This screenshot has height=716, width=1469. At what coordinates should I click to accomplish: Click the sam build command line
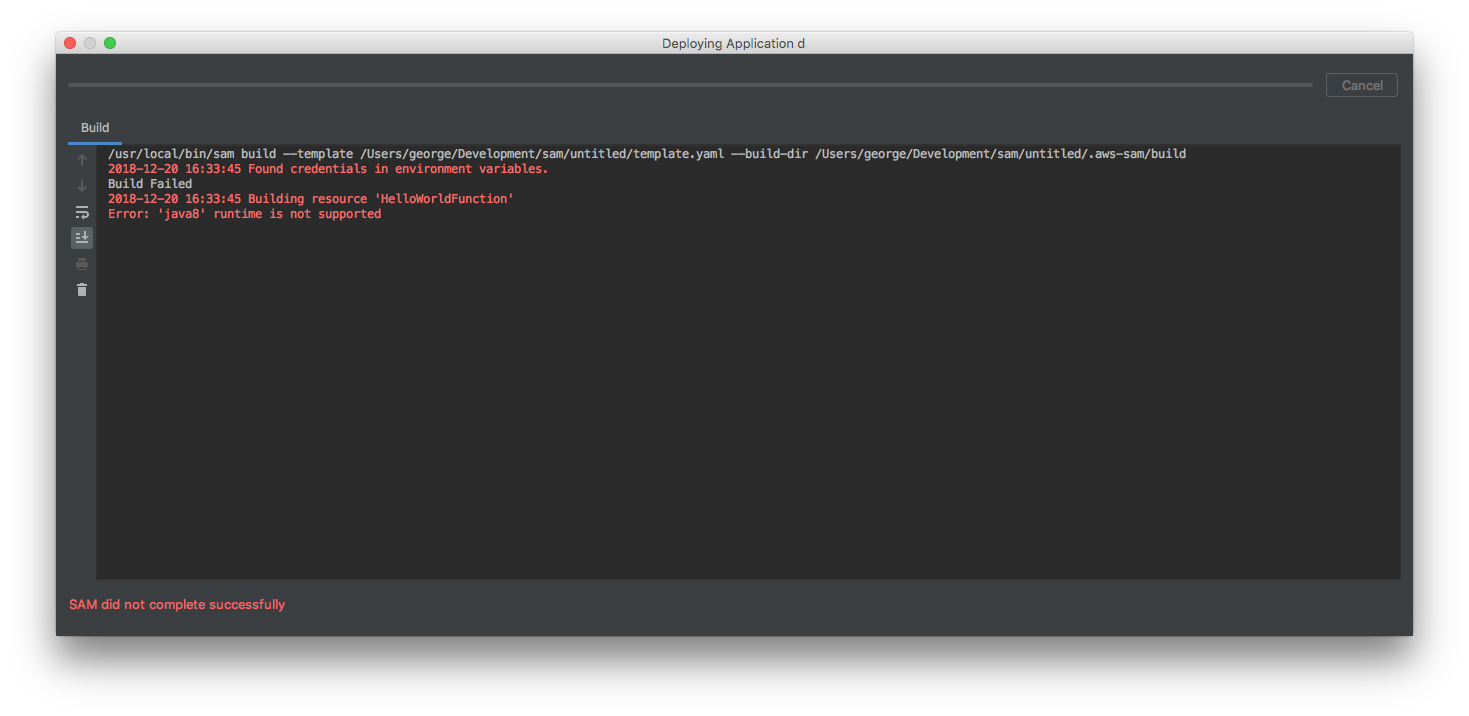pyautogui.click(x=647, y=154)
